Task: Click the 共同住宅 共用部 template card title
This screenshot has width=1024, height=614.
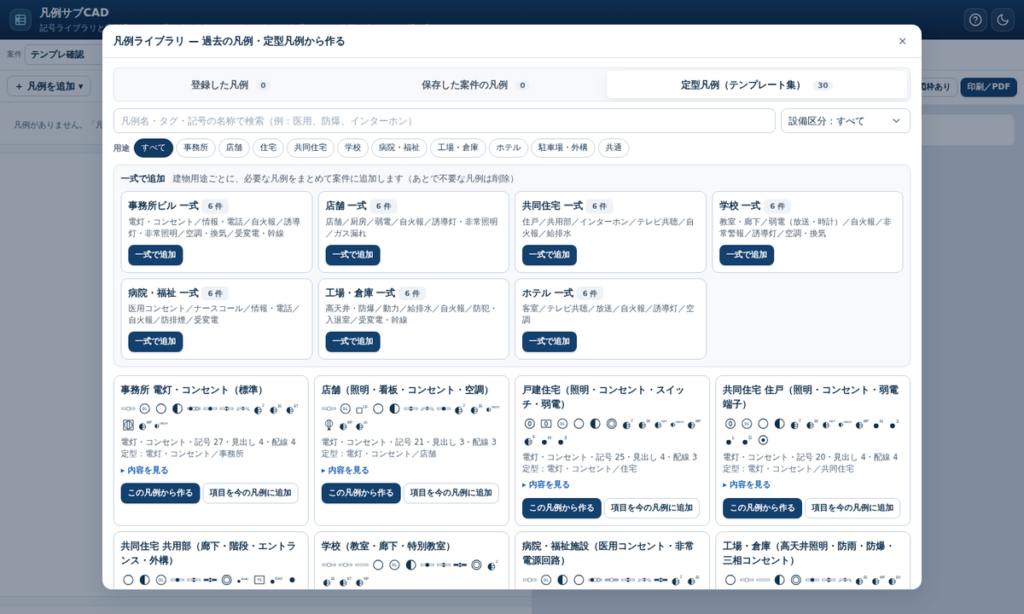Action: 208,553
